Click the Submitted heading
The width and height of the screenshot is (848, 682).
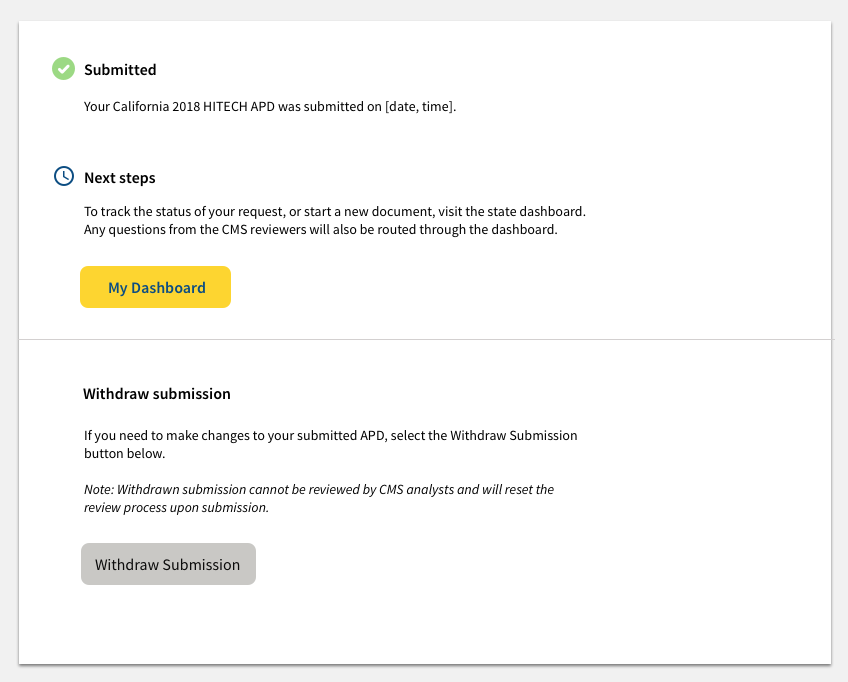pos(120,70)
